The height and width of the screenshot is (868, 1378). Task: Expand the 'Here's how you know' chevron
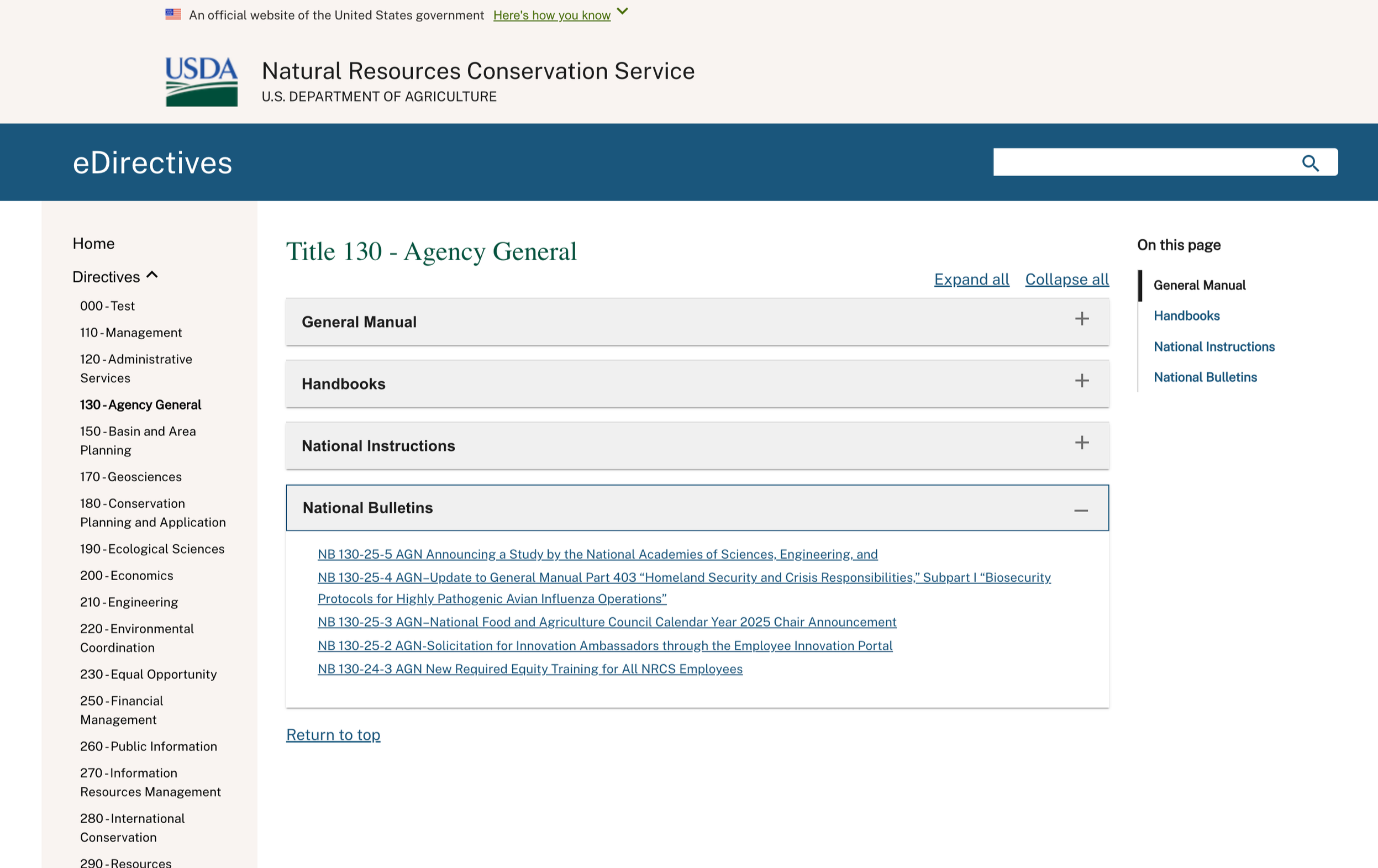tap(623, 12)
